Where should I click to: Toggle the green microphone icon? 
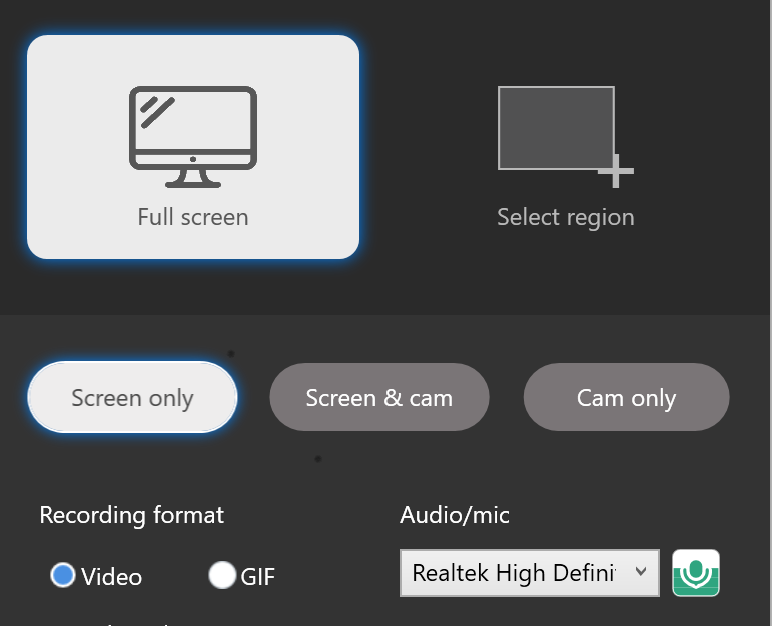click(x=696, y=573)
